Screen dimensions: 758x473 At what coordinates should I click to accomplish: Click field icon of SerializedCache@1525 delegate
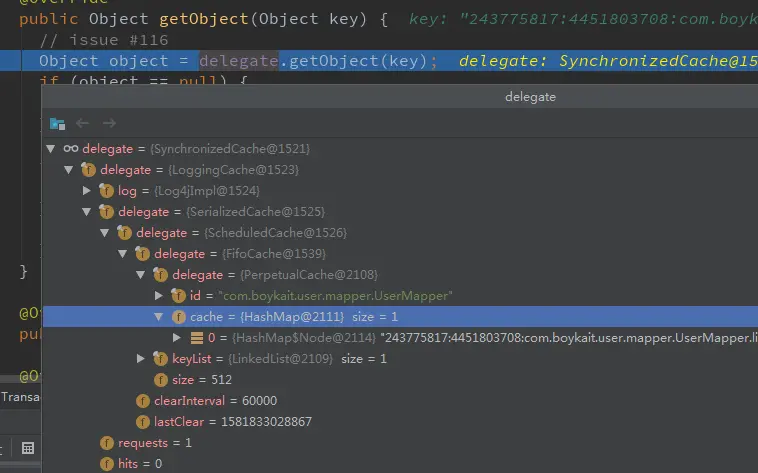[106, 212]
